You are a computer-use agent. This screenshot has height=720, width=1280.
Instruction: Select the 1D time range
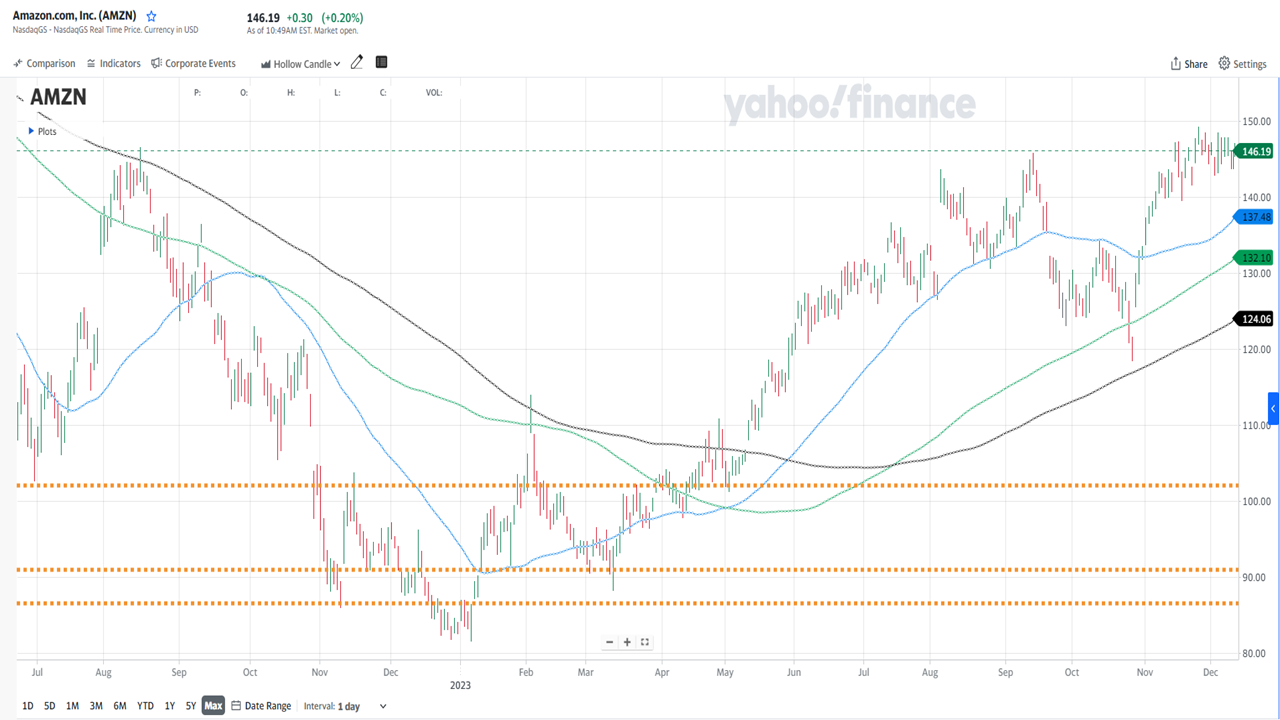coord(27,706)
